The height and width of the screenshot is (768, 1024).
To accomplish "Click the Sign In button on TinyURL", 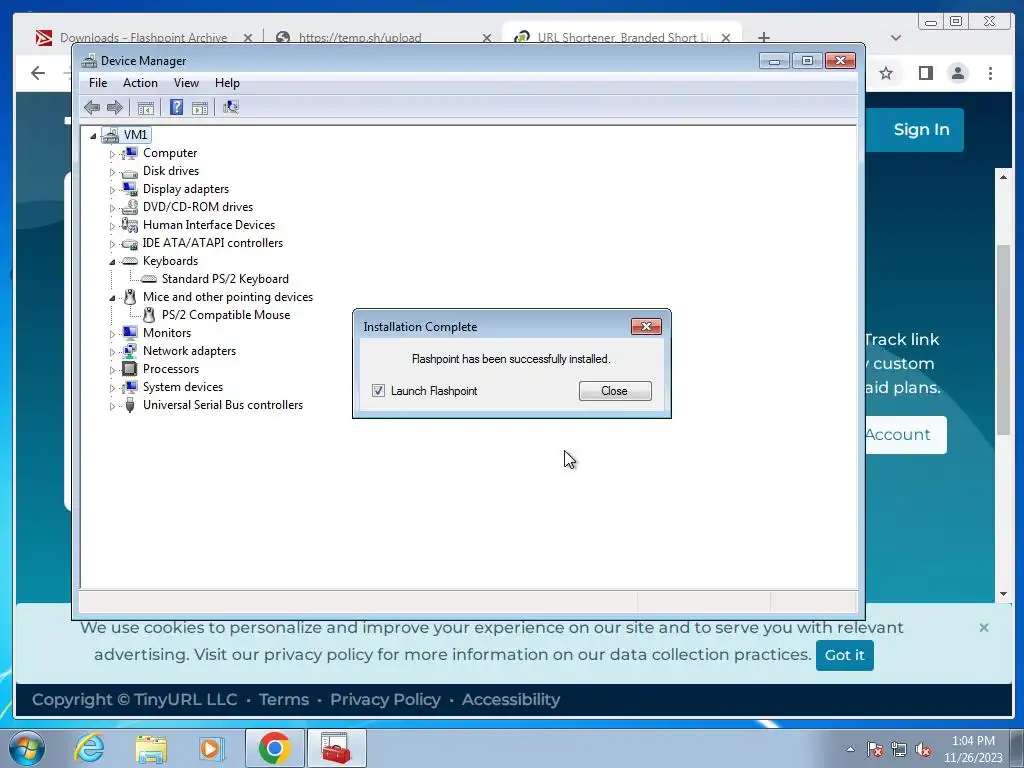I will 921,129.
